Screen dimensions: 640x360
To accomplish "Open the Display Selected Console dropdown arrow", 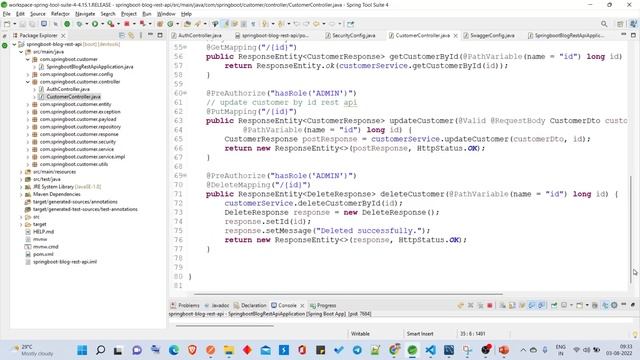I will [x=571, y=305].
